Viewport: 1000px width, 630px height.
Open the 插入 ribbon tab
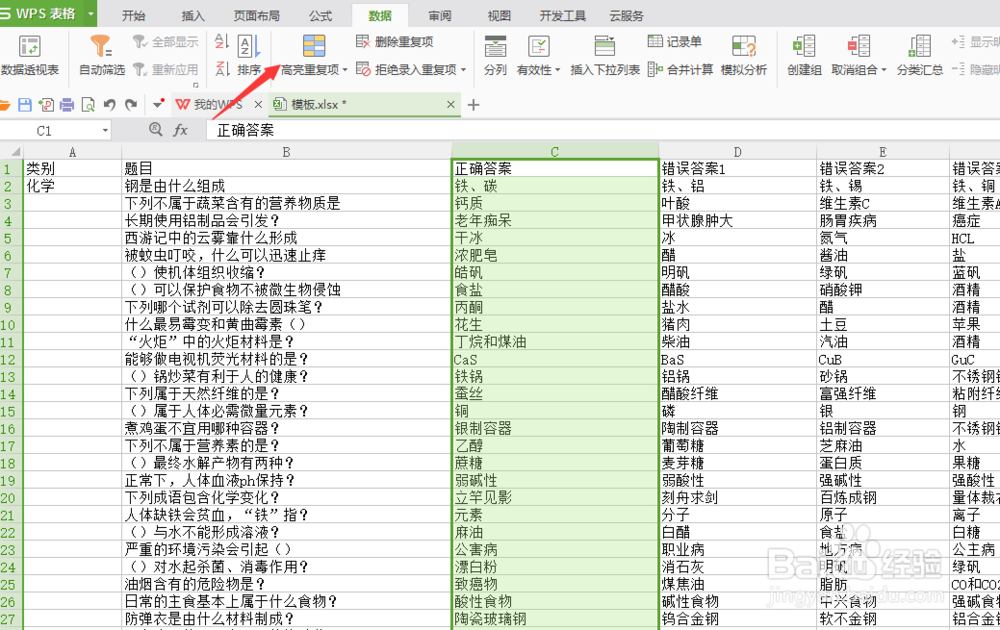click(x=192, y=14)
